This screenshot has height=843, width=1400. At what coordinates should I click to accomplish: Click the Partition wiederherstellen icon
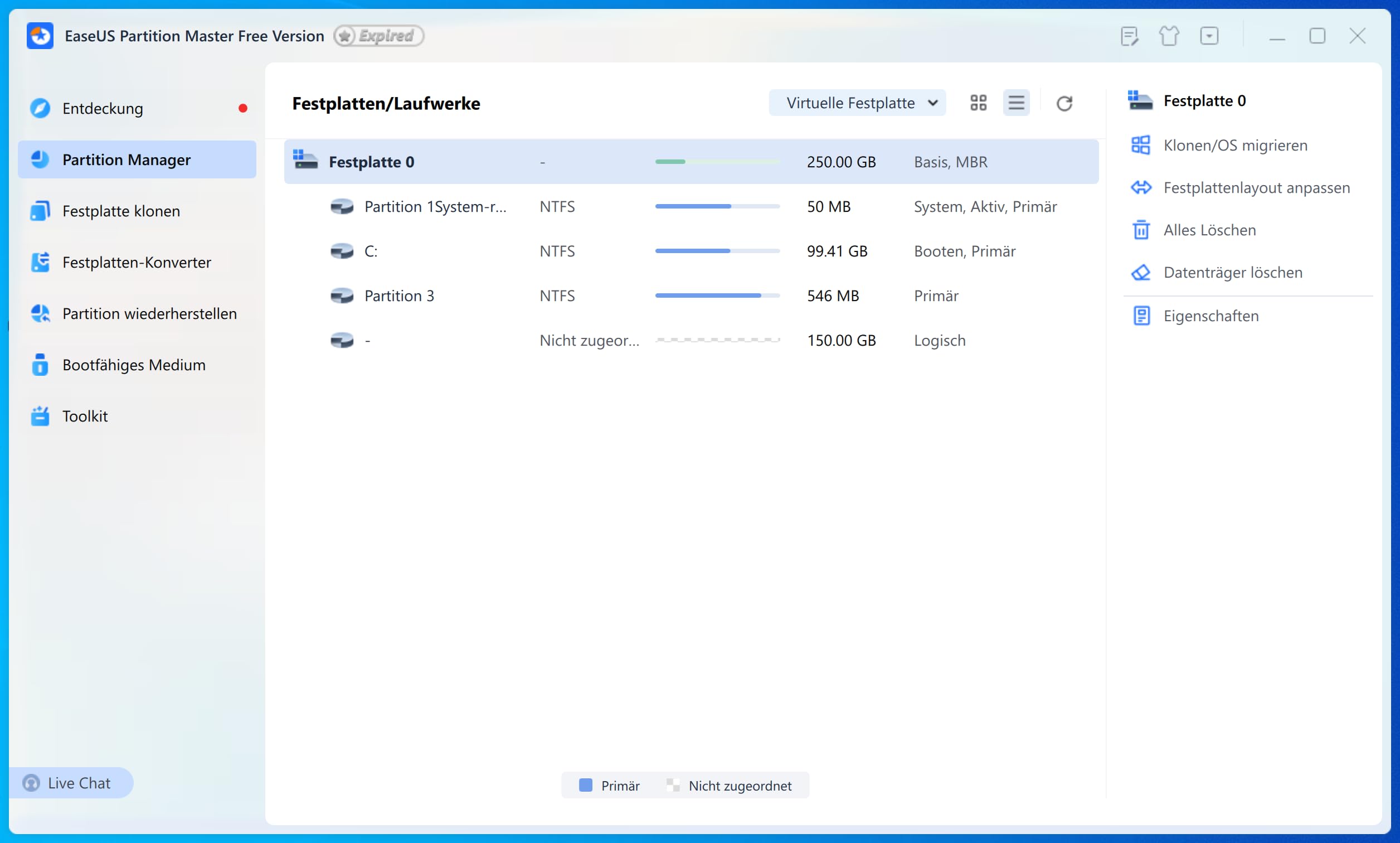tap(40, 313)
